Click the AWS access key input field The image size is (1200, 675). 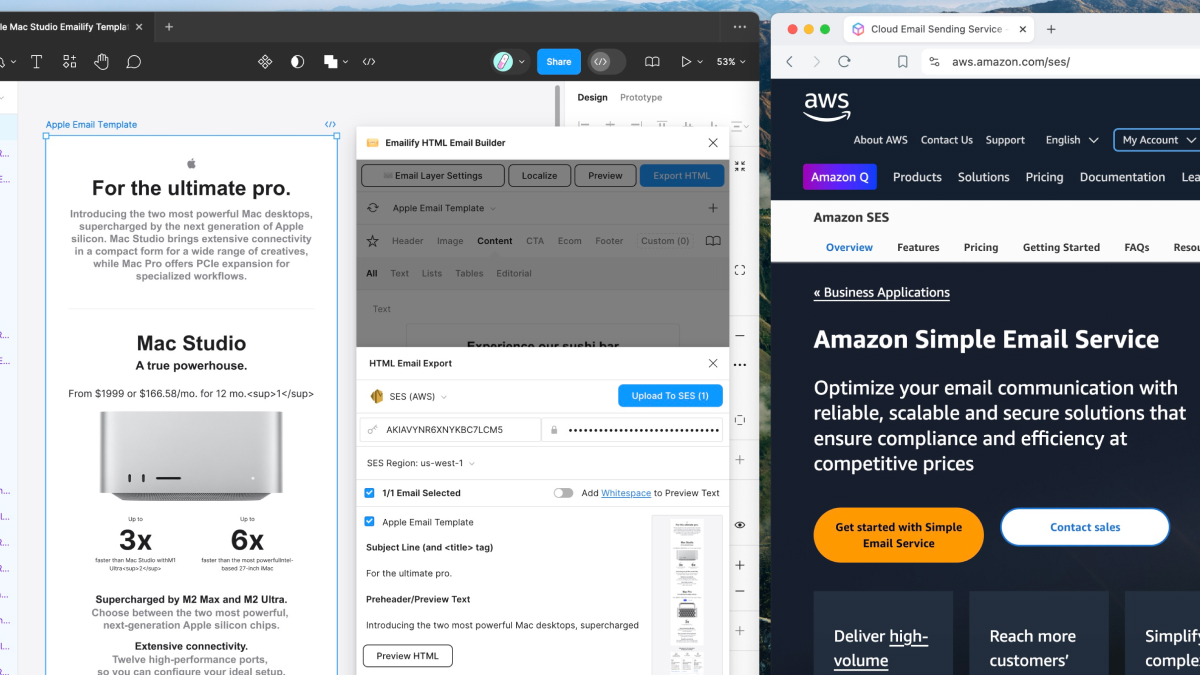449,430
